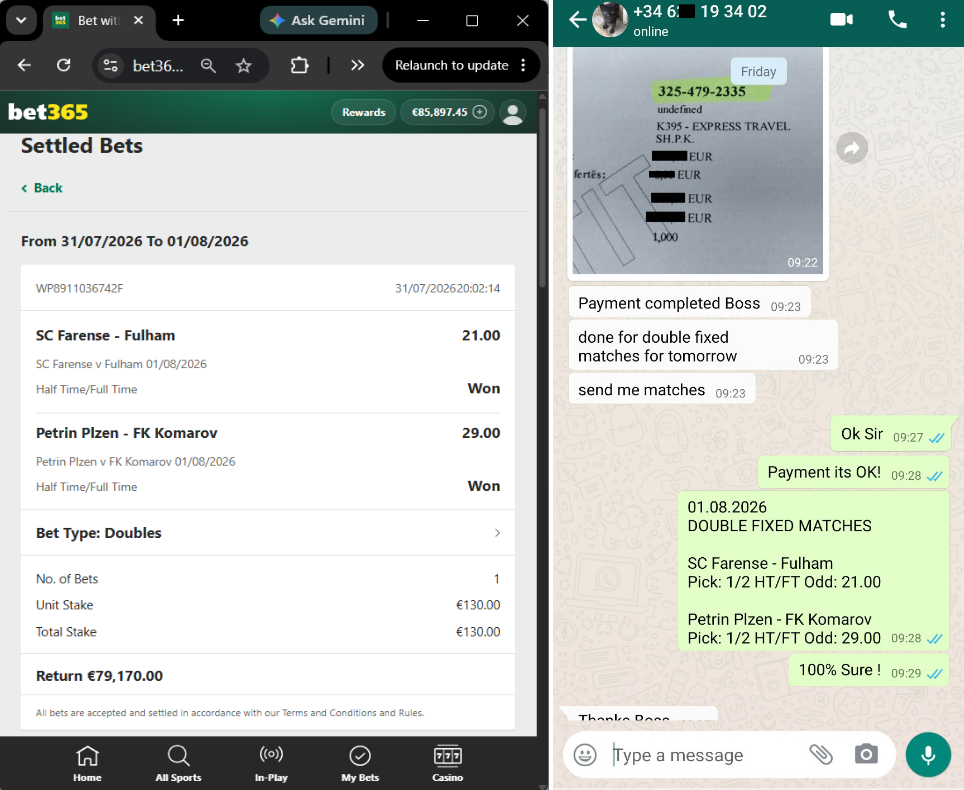The height and width of the screenshot is (790, 964).
Task: Open the WhatsApp camera icon
Action: [x=866, y=754]
